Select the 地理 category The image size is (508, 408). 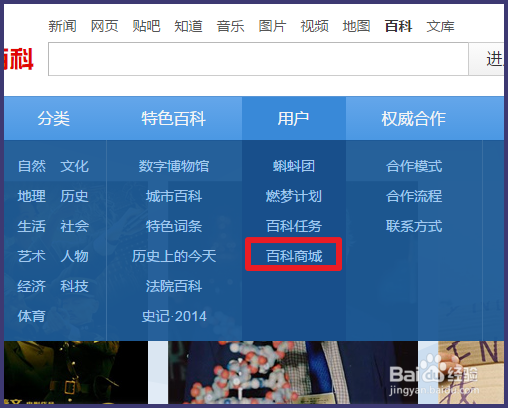click(32, 196)
